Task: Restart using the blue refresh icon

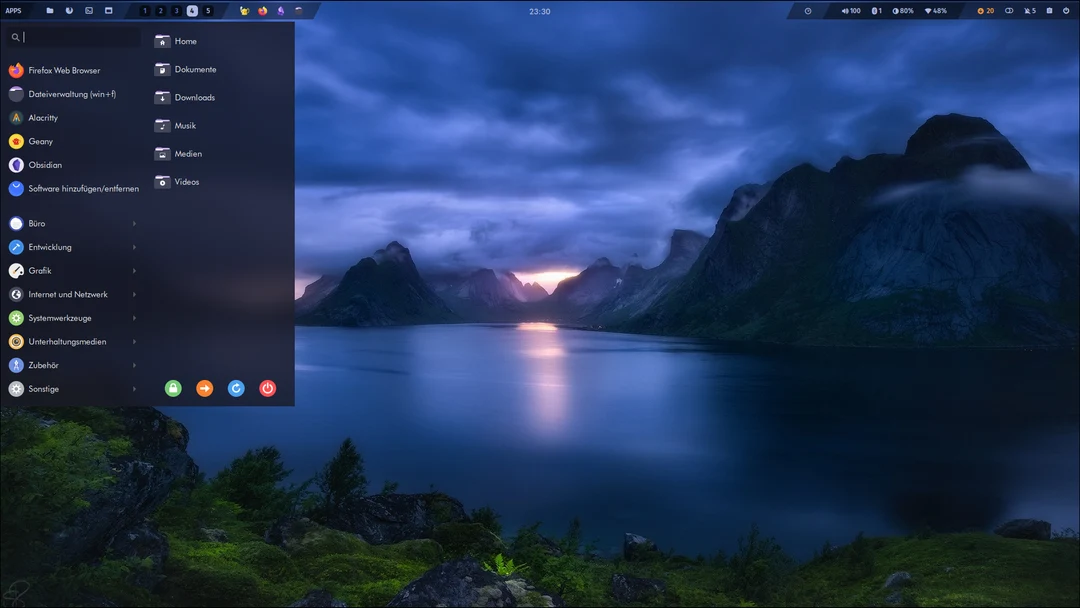Action: tap(236, 387)
